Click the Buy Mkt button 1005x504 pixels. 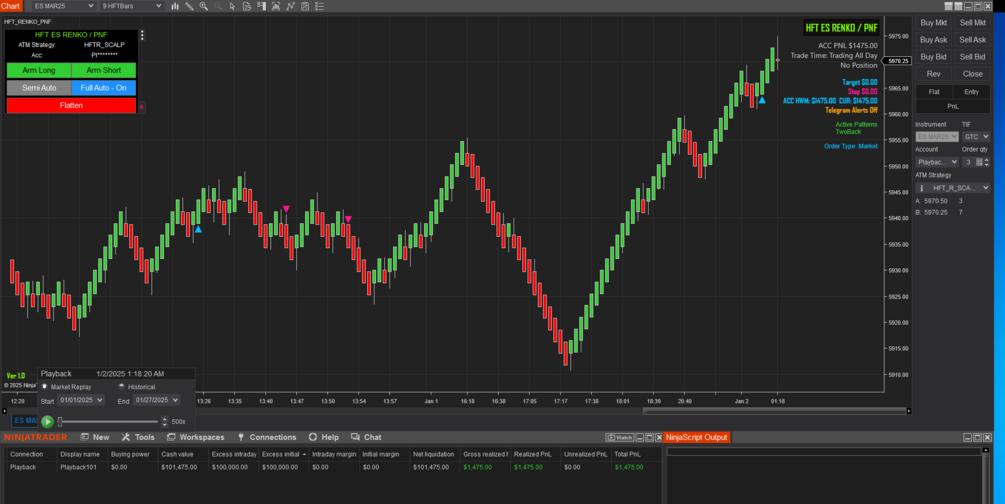934,22
